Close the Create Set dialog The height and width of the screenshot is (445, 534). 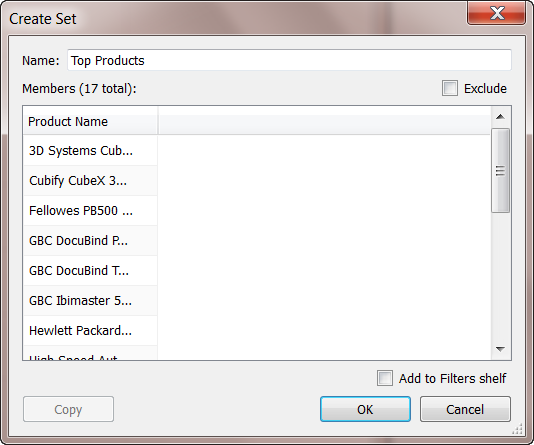(x=497, y=14)
